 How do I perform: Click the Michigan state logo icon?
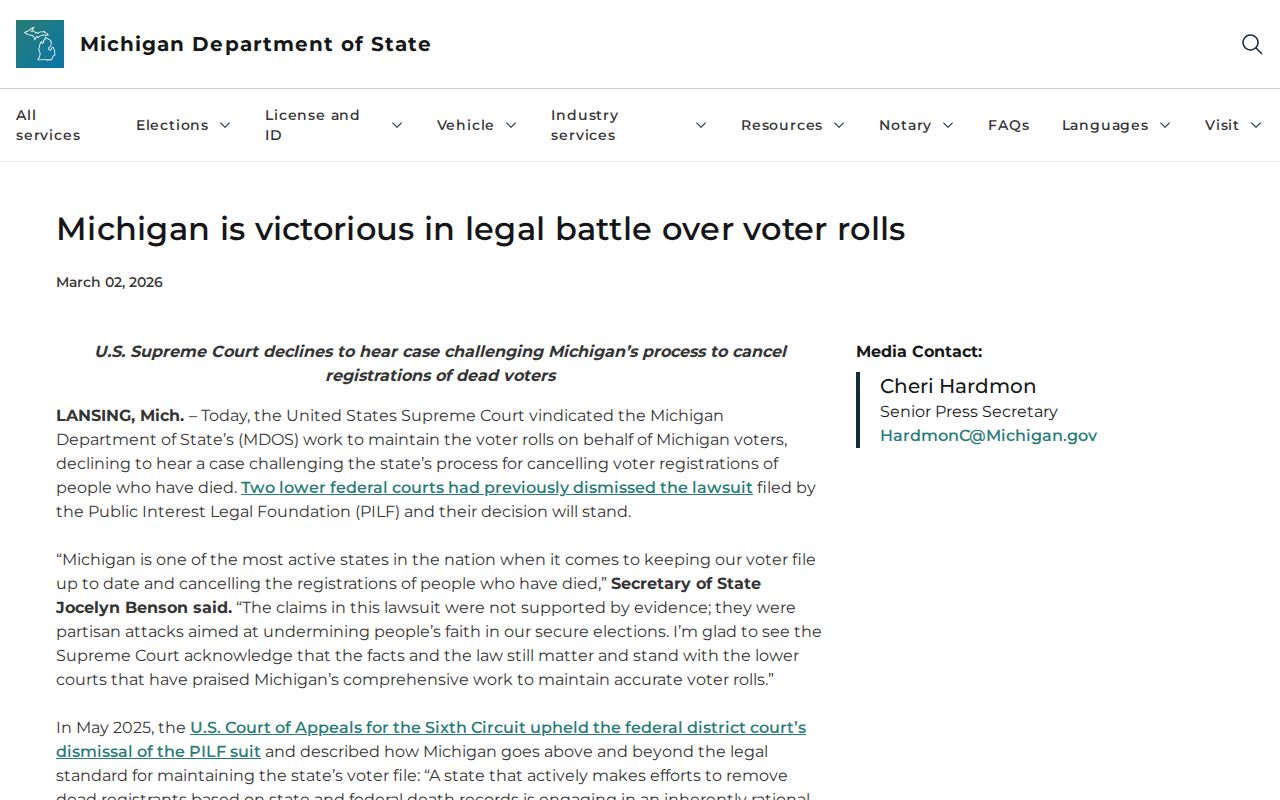point(40,44)
